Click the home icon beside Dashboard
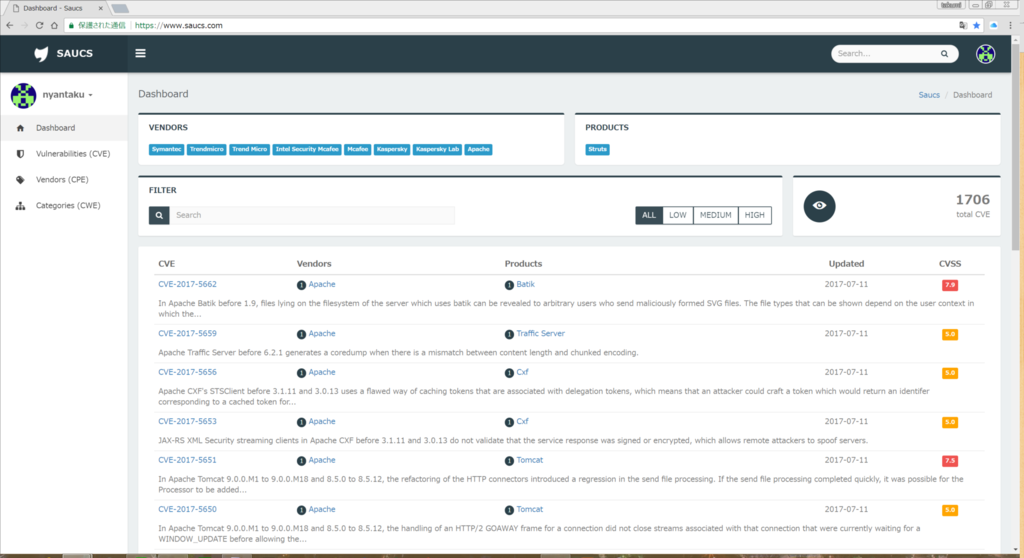 (20, 128)
